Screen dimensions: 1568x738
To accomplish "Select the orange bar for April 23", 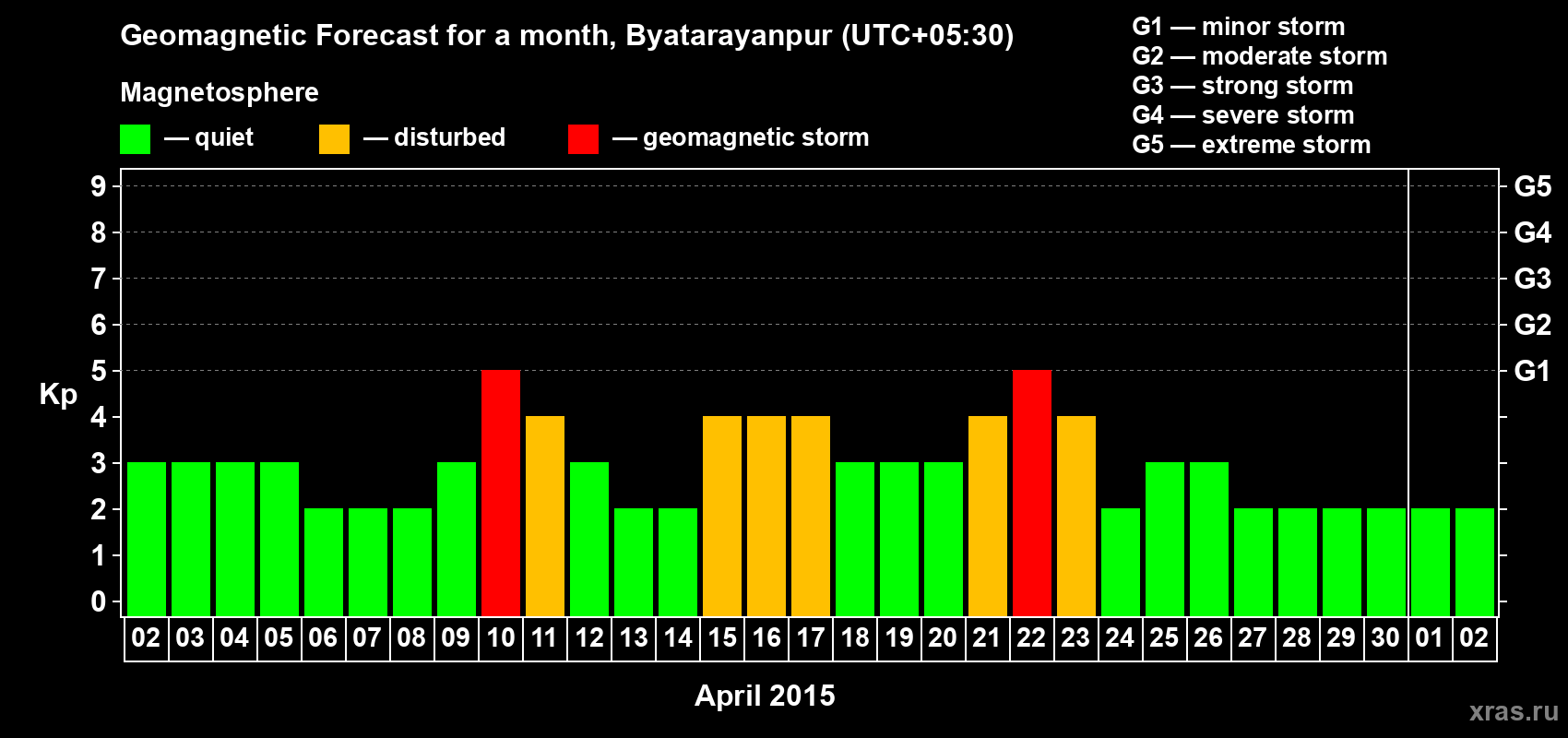I will [1076, 516].
